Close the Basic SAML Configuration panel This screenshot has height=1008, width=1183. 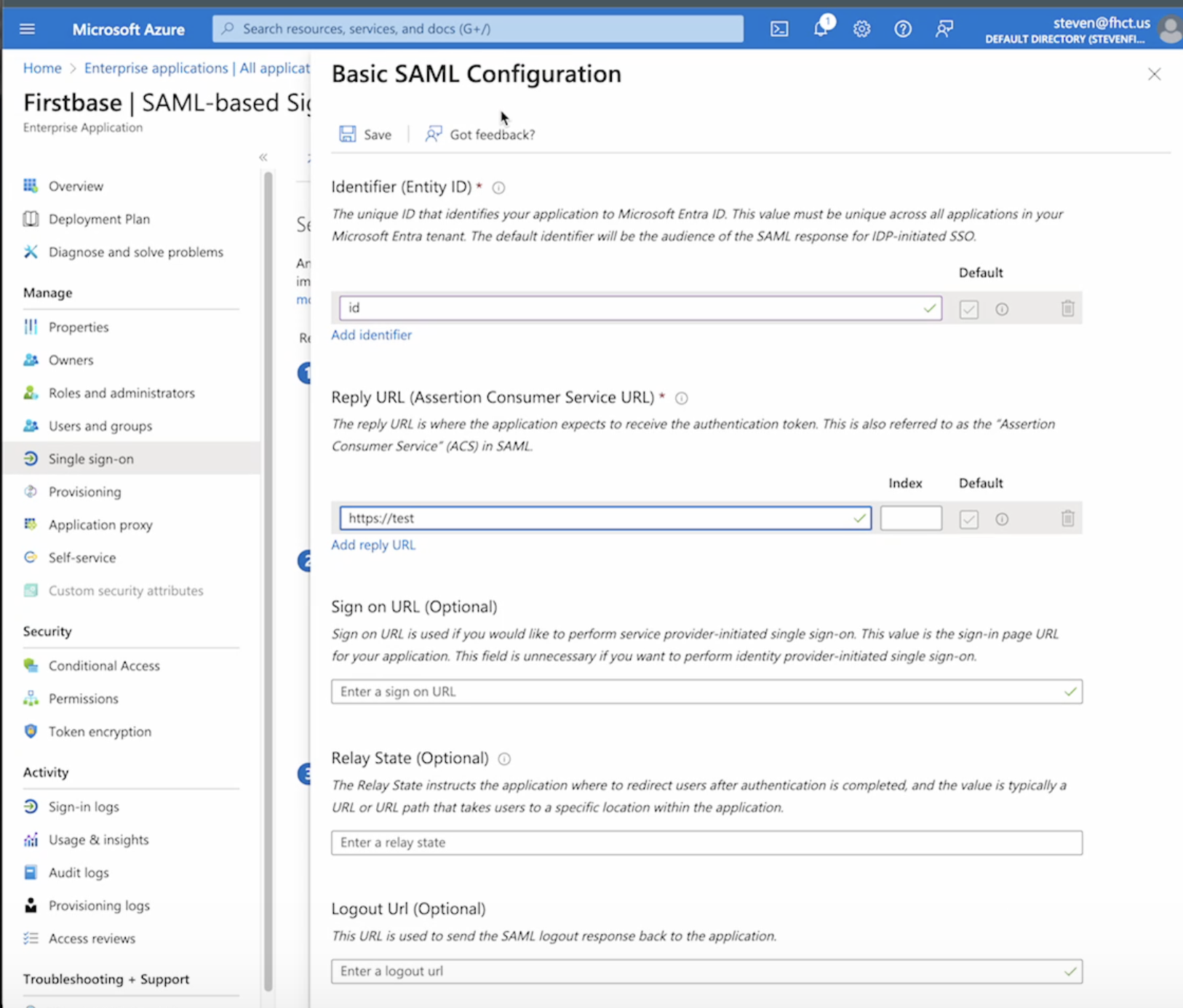[1155, 74]
